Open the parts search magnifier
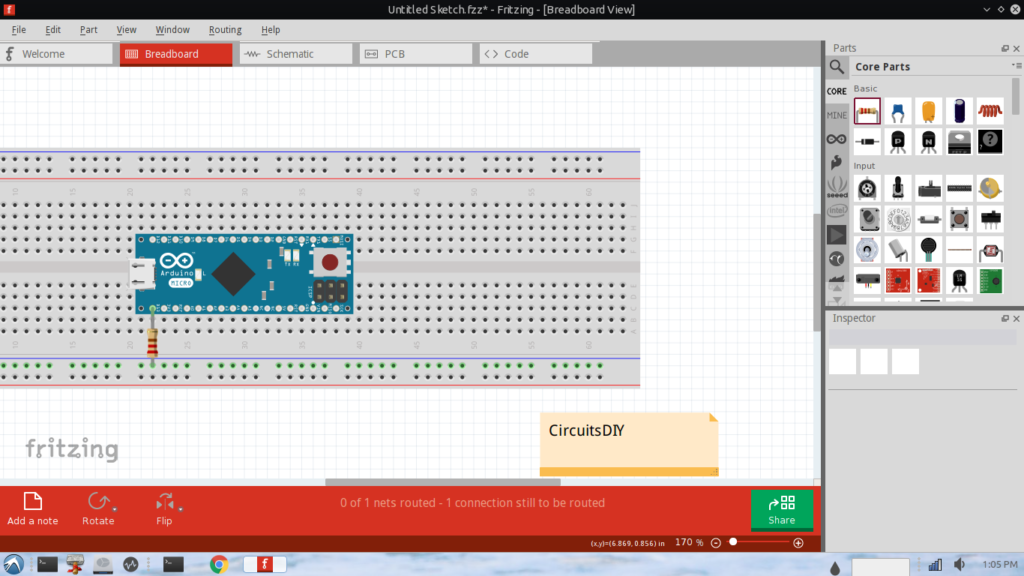 click(837, 67)
